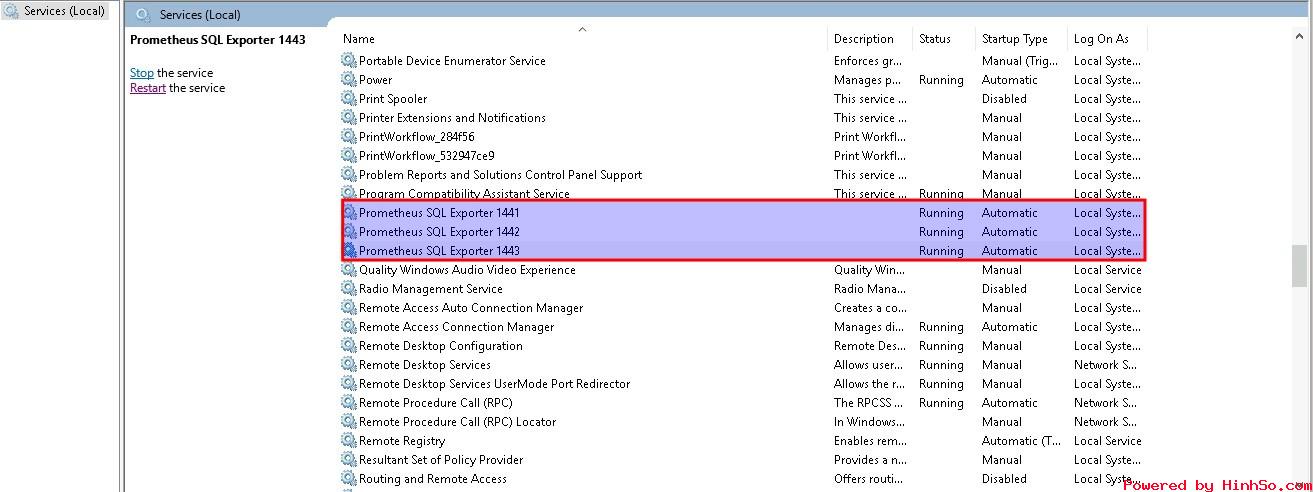Click the gear icon beside Portable Device Enumerator Service
The height and width of the screenshot is (492, 1313).
pos(348,61)
